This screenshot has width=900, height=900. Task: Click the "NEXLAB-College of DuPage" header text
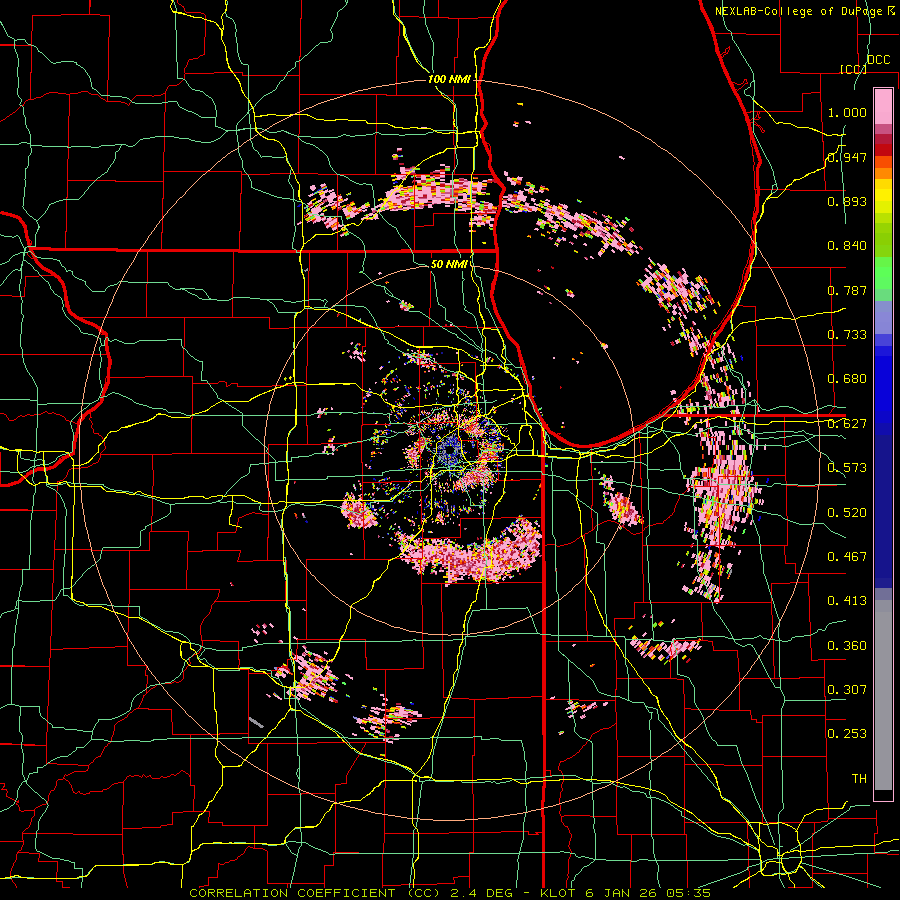pos(800,11)
